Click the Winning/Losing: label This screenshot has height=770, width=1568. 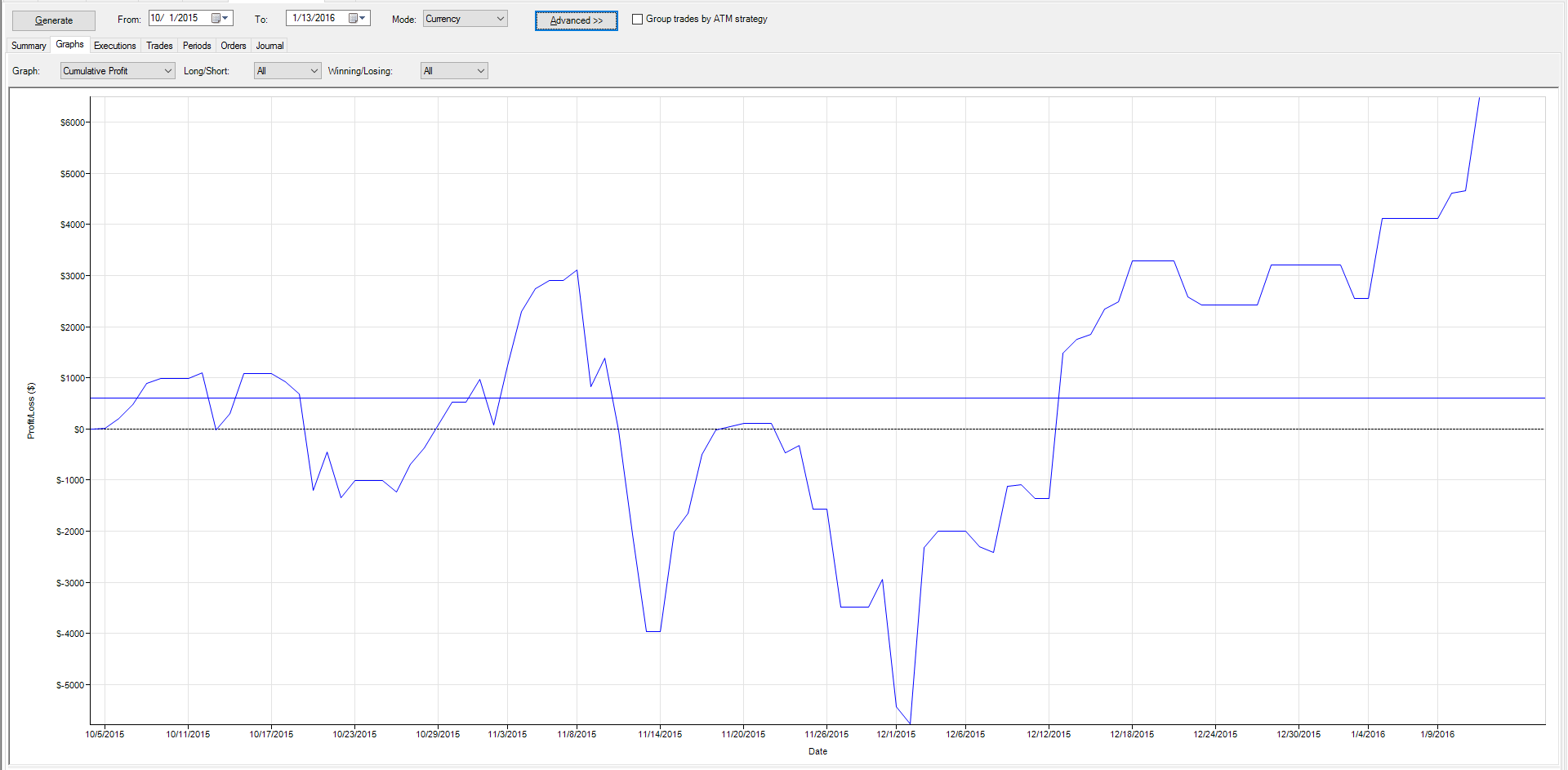click(x=360, y=71)
